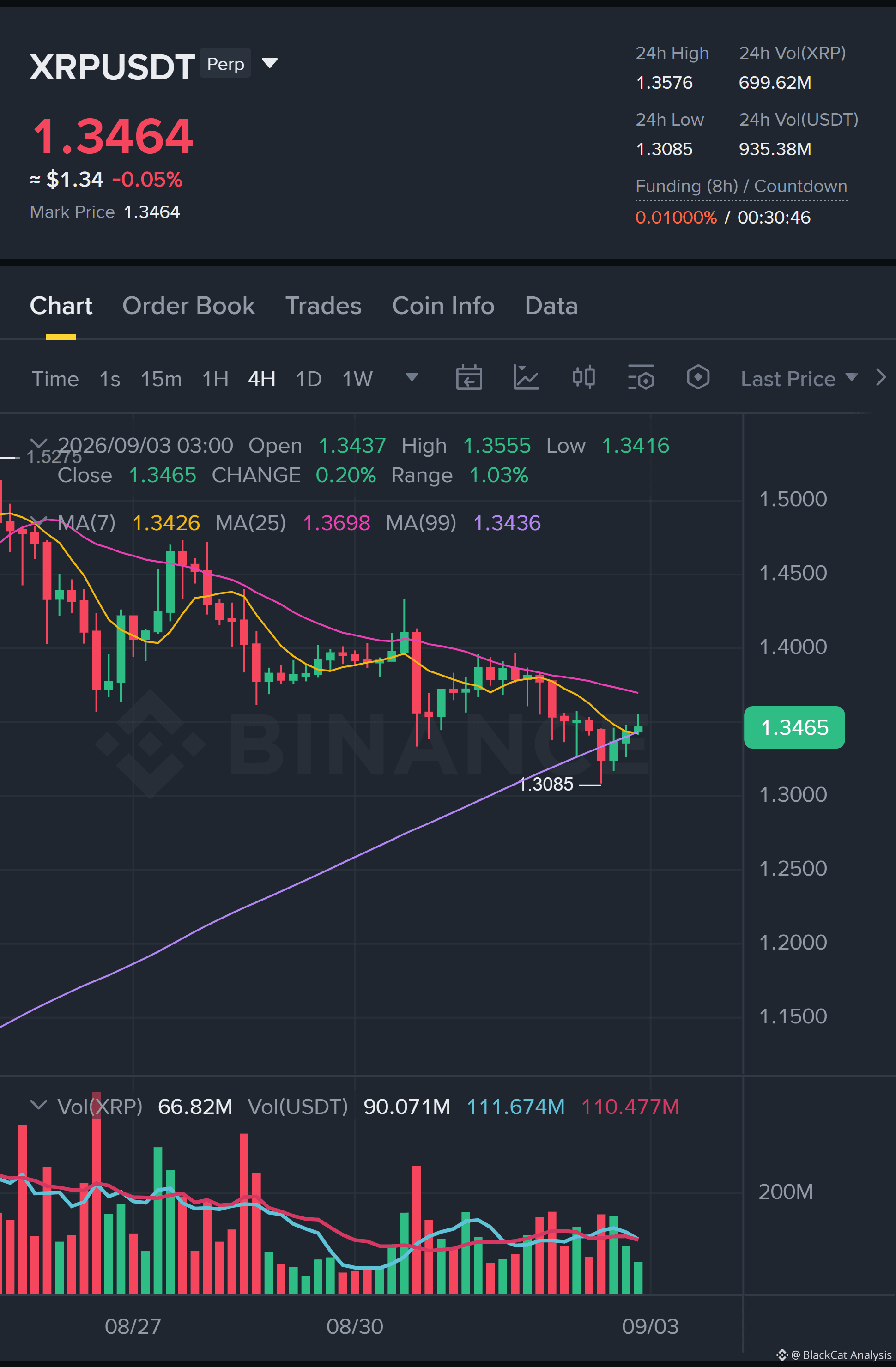The height and width of the screenshot is (1367, 896).
Task: Open Funding (8h) / Countdown details
Action: coord(741,186)
